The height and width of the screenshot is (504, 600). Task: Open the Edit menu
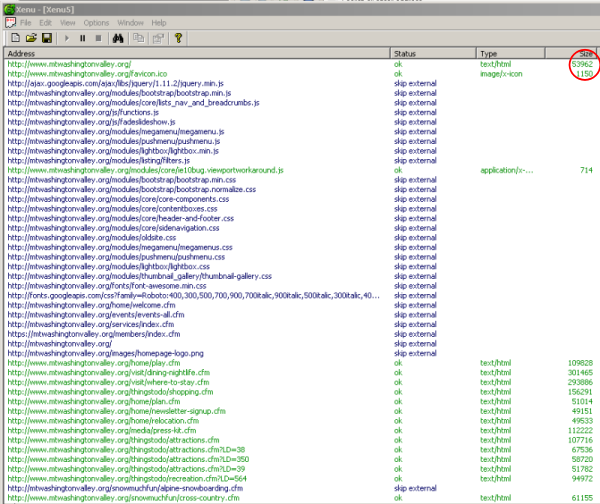coord(46,23)
